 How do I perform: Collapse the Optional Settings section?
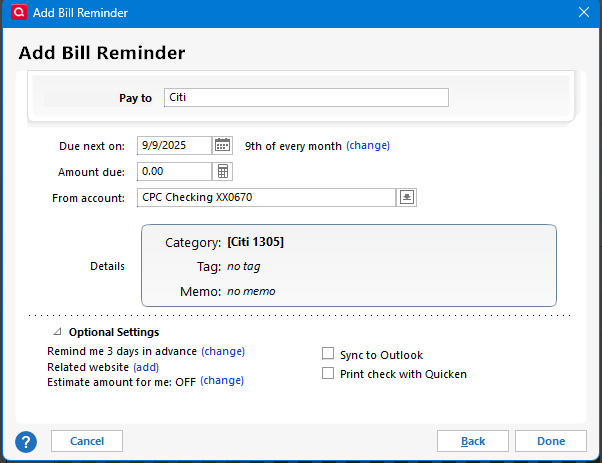point(58,332)
